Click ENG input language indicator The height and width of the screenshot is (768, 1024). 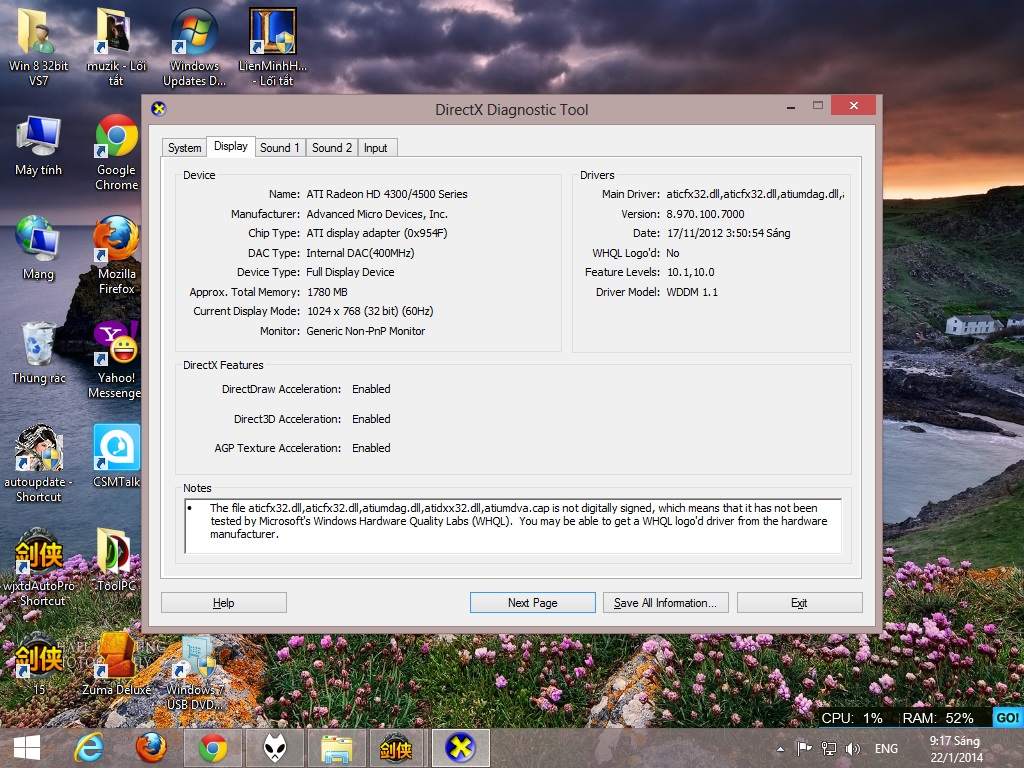[x=886, y=748]
